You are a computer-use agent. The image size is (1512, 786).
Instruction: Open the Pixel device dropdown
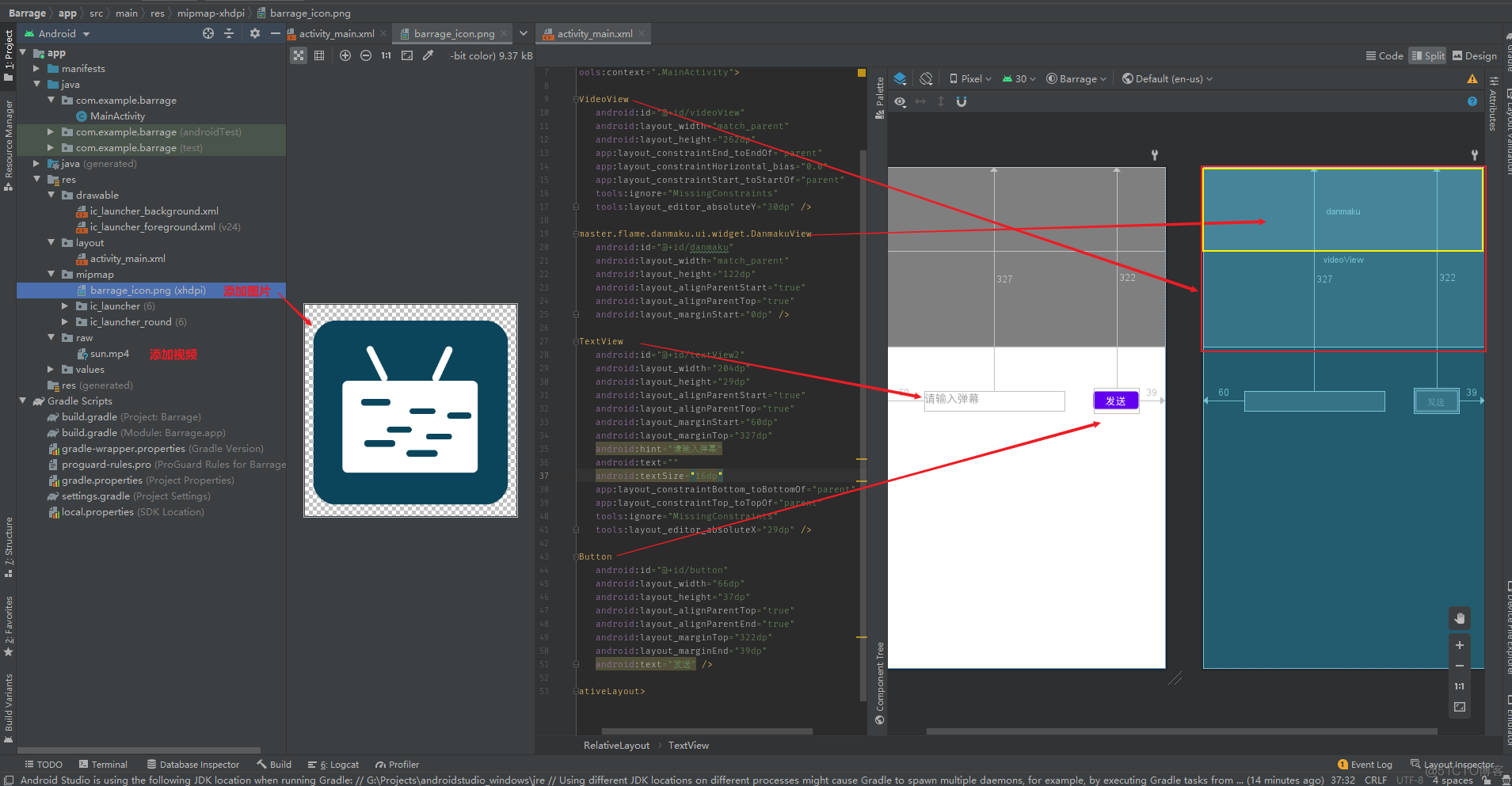[970, 78]
